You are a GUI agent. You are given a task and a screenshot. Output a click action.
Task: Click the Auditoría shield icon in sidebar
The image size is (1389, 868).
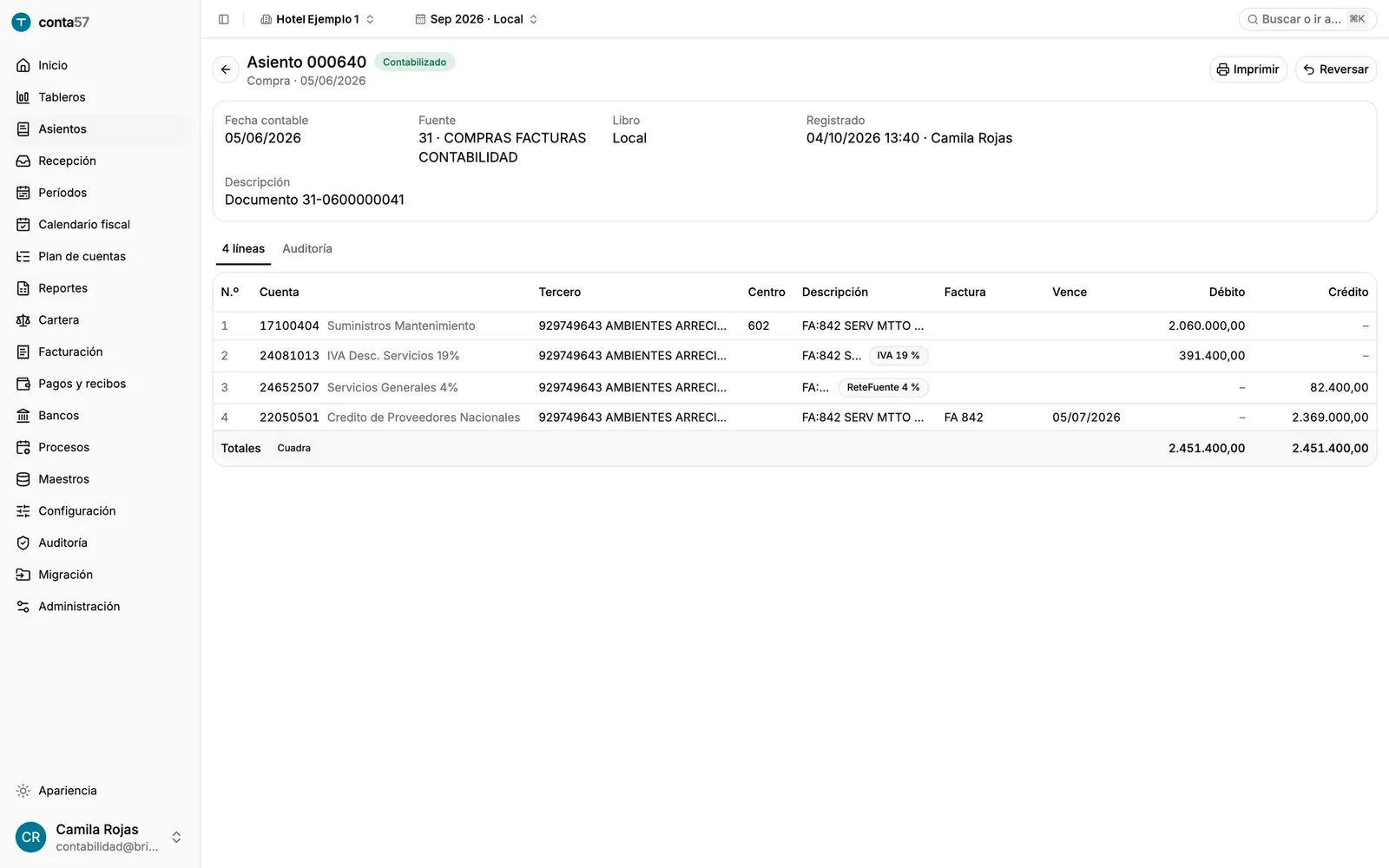(23, 542)
